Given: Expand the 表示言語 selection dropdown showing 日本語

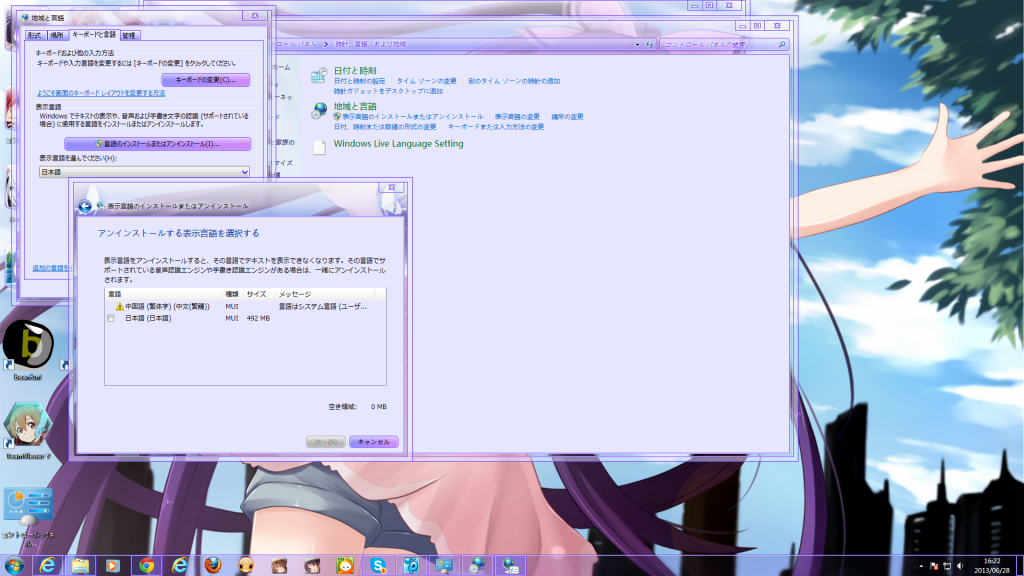Looking at the screenshot, I should 245,172.
